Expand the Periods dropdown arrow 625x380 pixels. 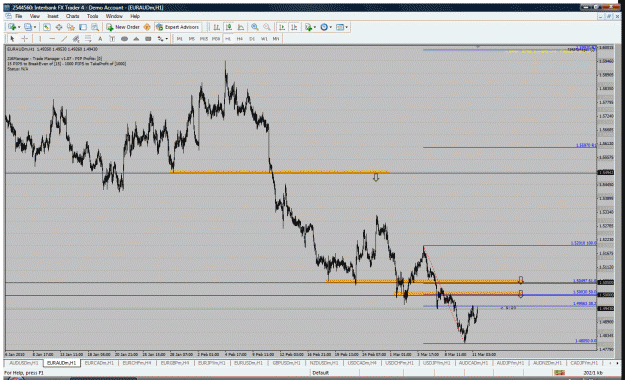[x=330, y=27]
